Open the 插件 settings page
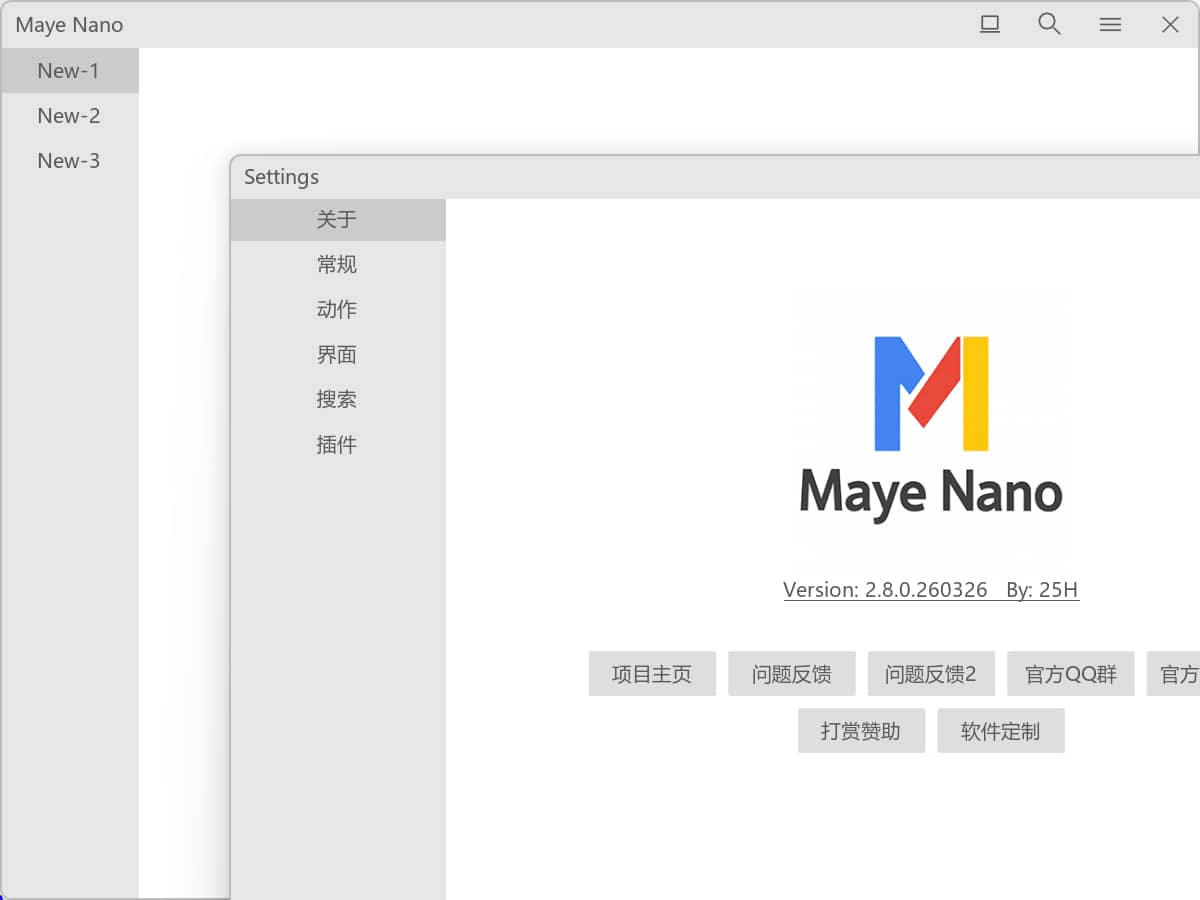Screen dimensions: 1200x900 click(x=338, y=445)
